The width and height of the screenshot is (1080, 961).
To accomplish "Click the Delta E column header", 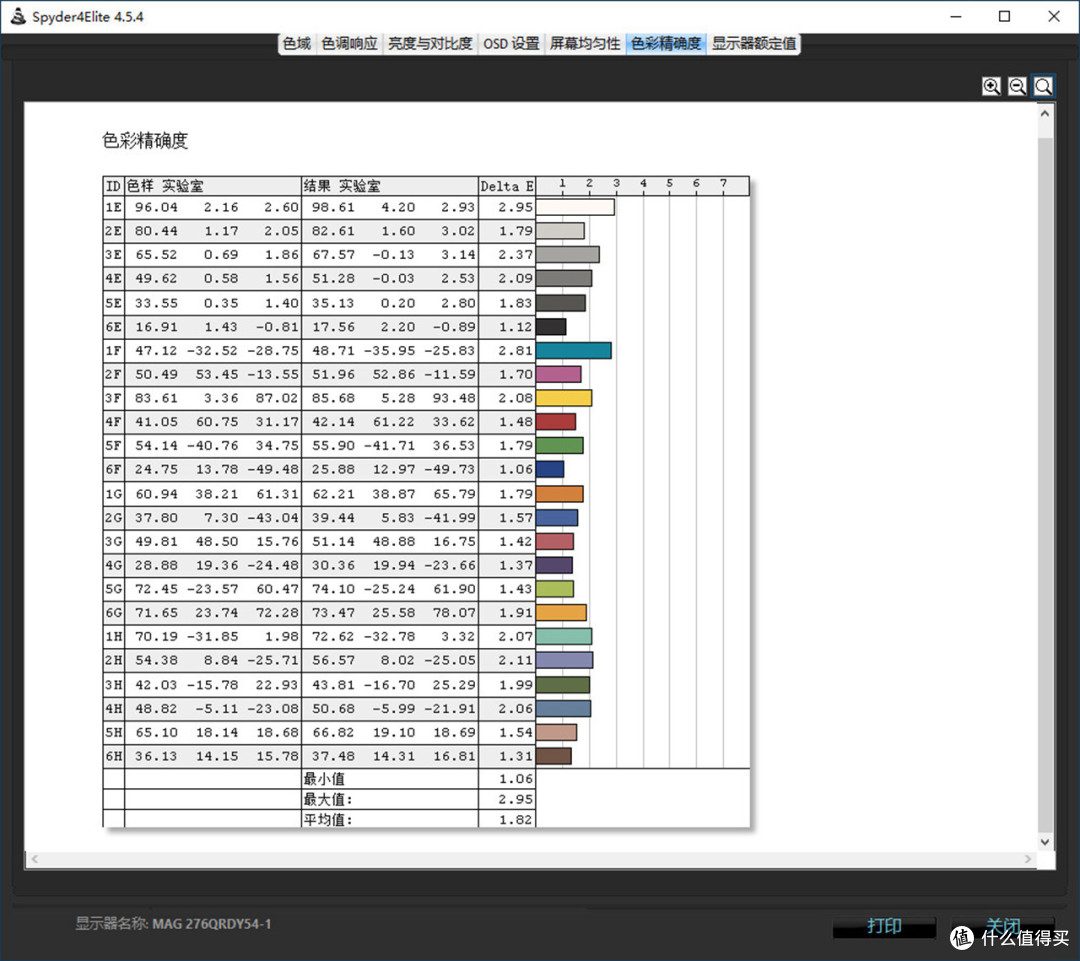I will (507, 186).
